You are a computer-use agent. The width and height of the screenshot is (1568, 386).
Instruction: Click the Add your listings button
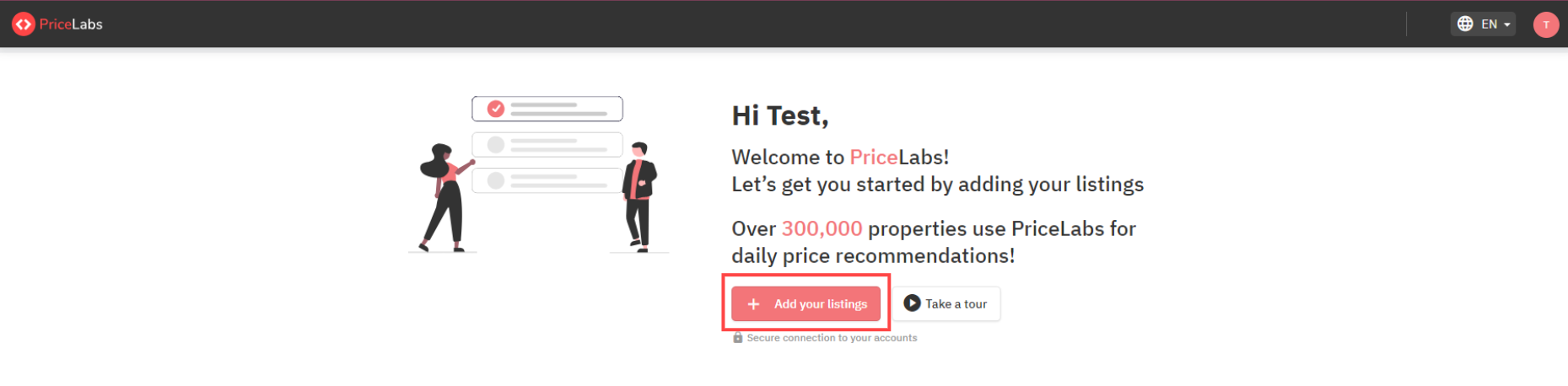pyautogui.click(x=806, y=304)
